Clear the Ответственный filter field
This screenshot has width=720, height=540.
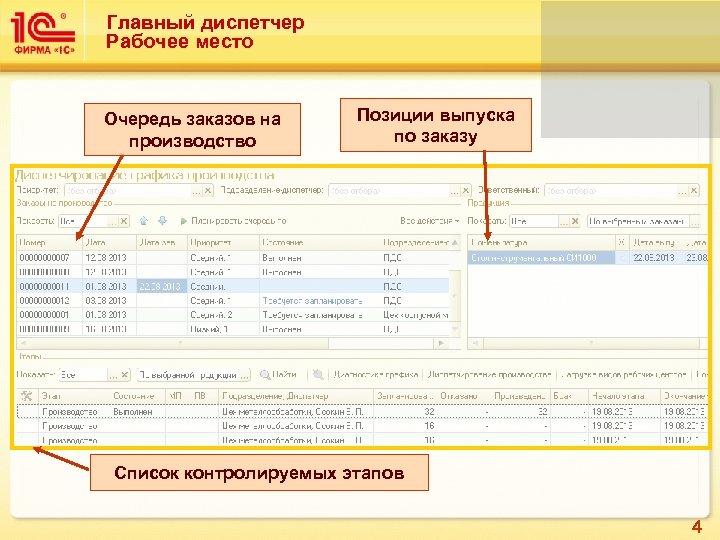pos(694,190)
